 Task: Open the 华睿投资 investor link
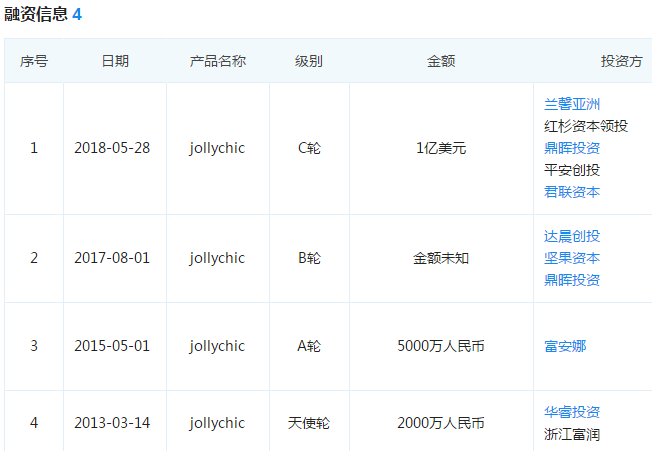[572, 412]
